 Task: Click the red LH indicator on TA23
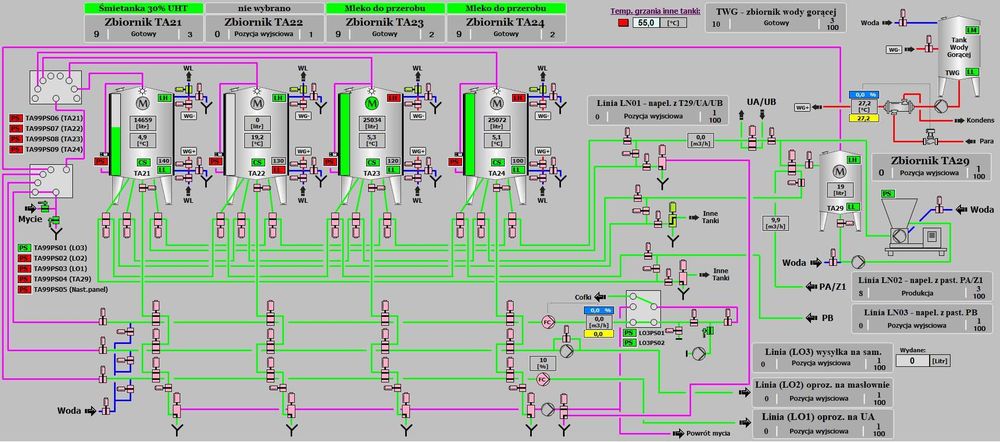tap(393, 98)
